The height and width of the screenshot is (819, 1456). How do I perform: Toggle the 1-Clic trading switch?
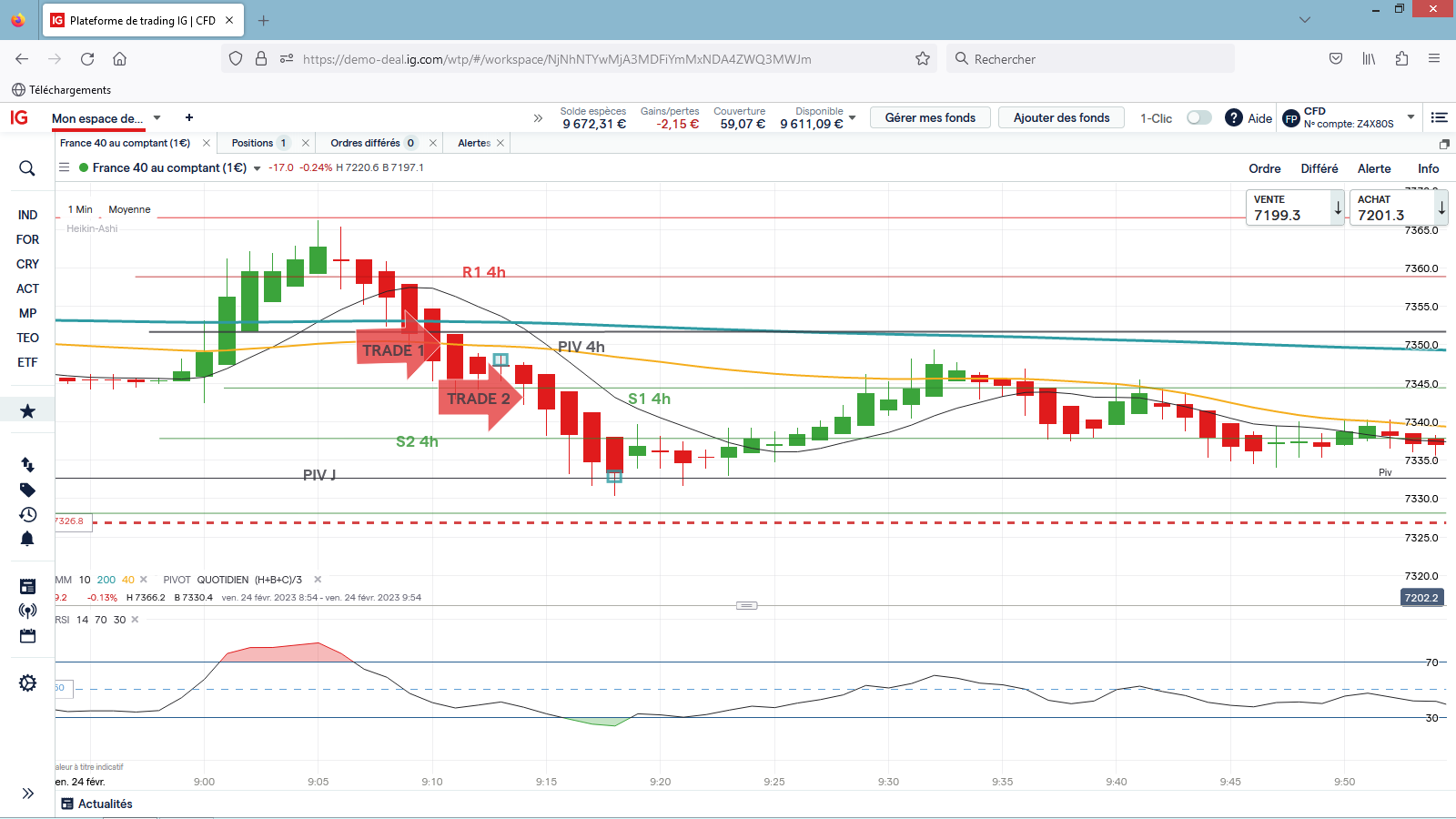coord(1198,117)
